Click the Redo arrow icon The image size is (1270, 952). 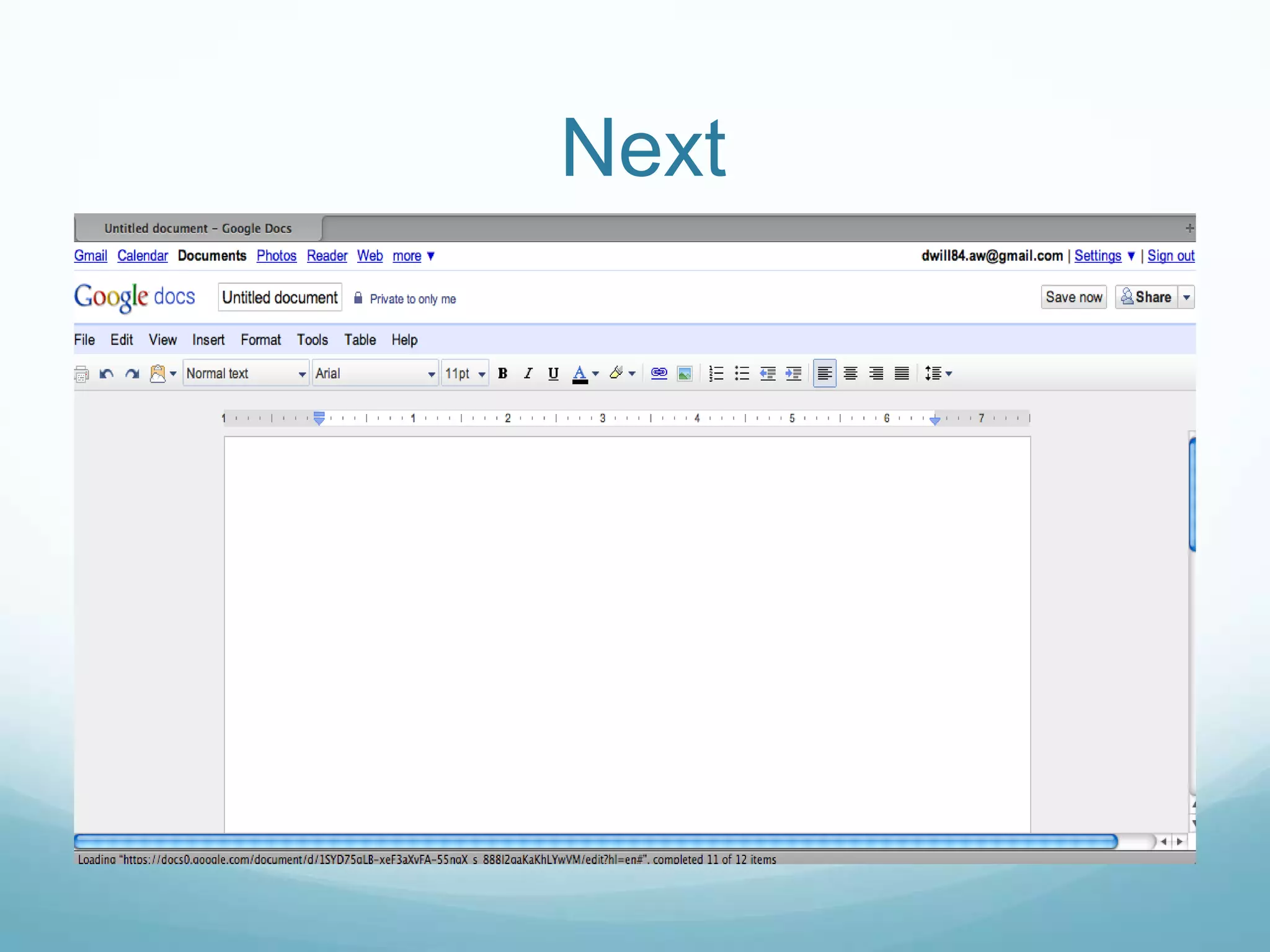tap(132, 374)
